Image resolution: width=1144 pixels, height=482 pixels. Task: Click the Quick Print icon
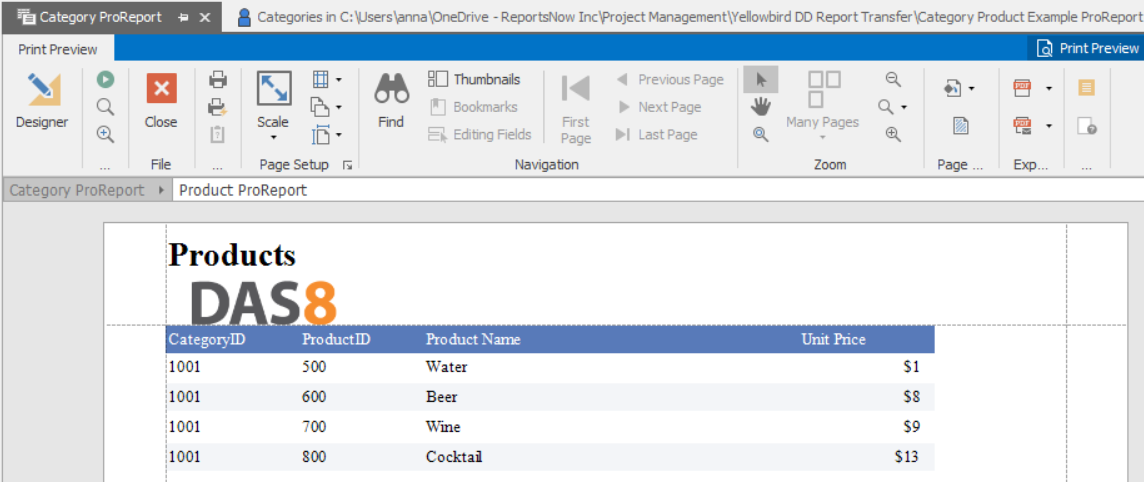[217, 107]
